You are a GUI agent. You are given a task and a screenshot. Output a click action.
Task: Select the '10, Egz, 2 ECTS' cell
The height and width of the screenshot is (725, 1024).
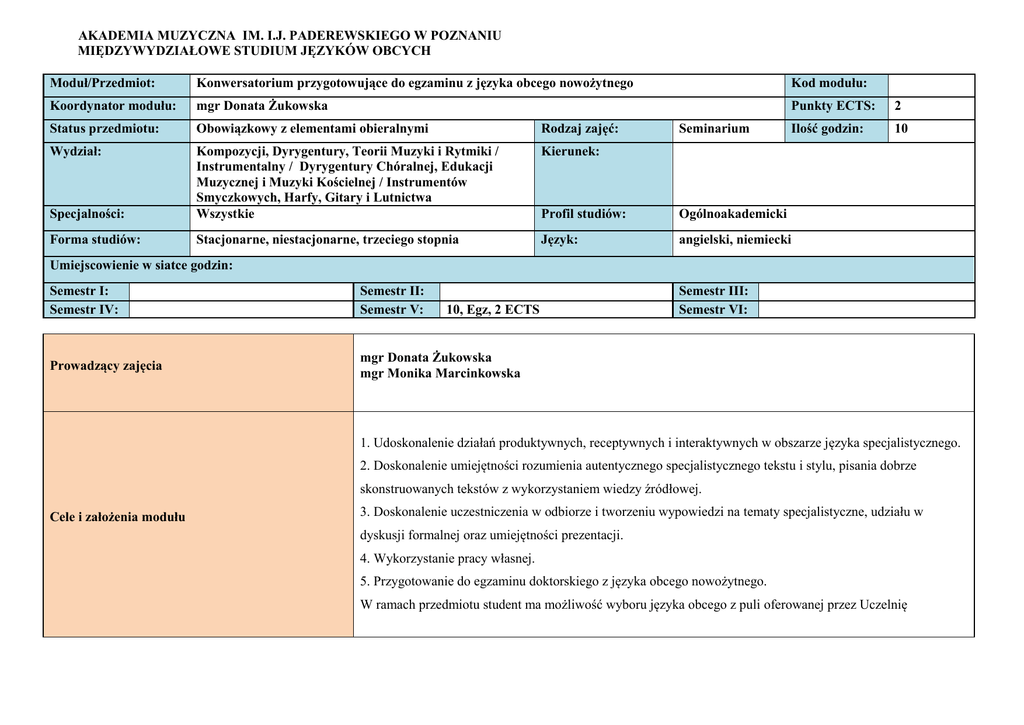(554, 310)
